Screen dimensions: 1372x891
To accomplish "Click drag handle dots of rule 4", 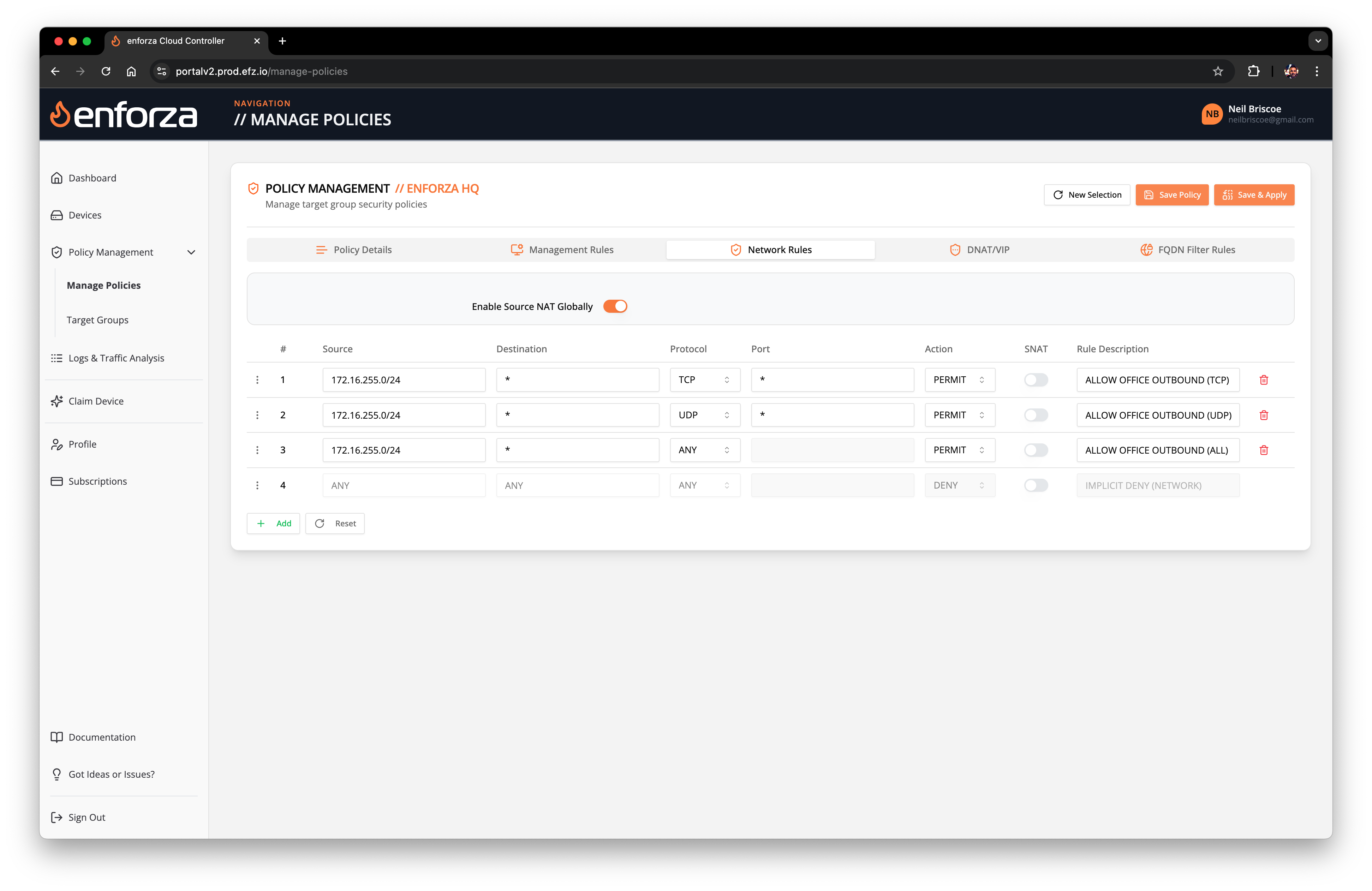I will (257, 485).
